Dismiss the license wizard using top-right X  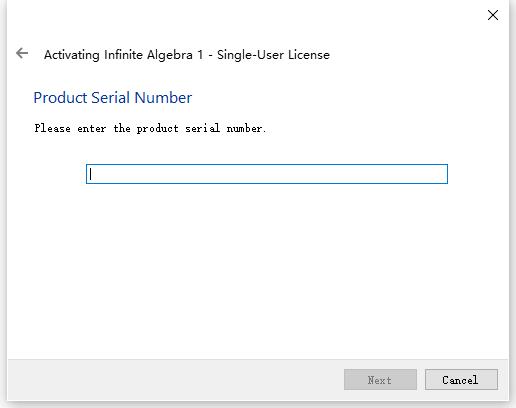(493, 15)
